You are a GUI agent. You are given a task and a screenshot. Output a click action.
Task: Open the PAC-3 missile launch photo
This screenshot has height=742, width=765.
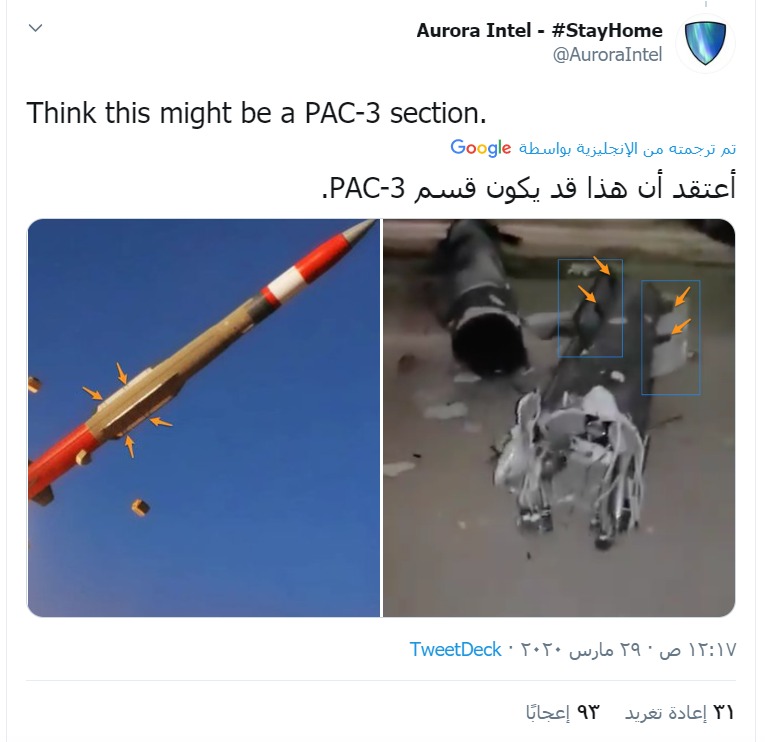203,418
